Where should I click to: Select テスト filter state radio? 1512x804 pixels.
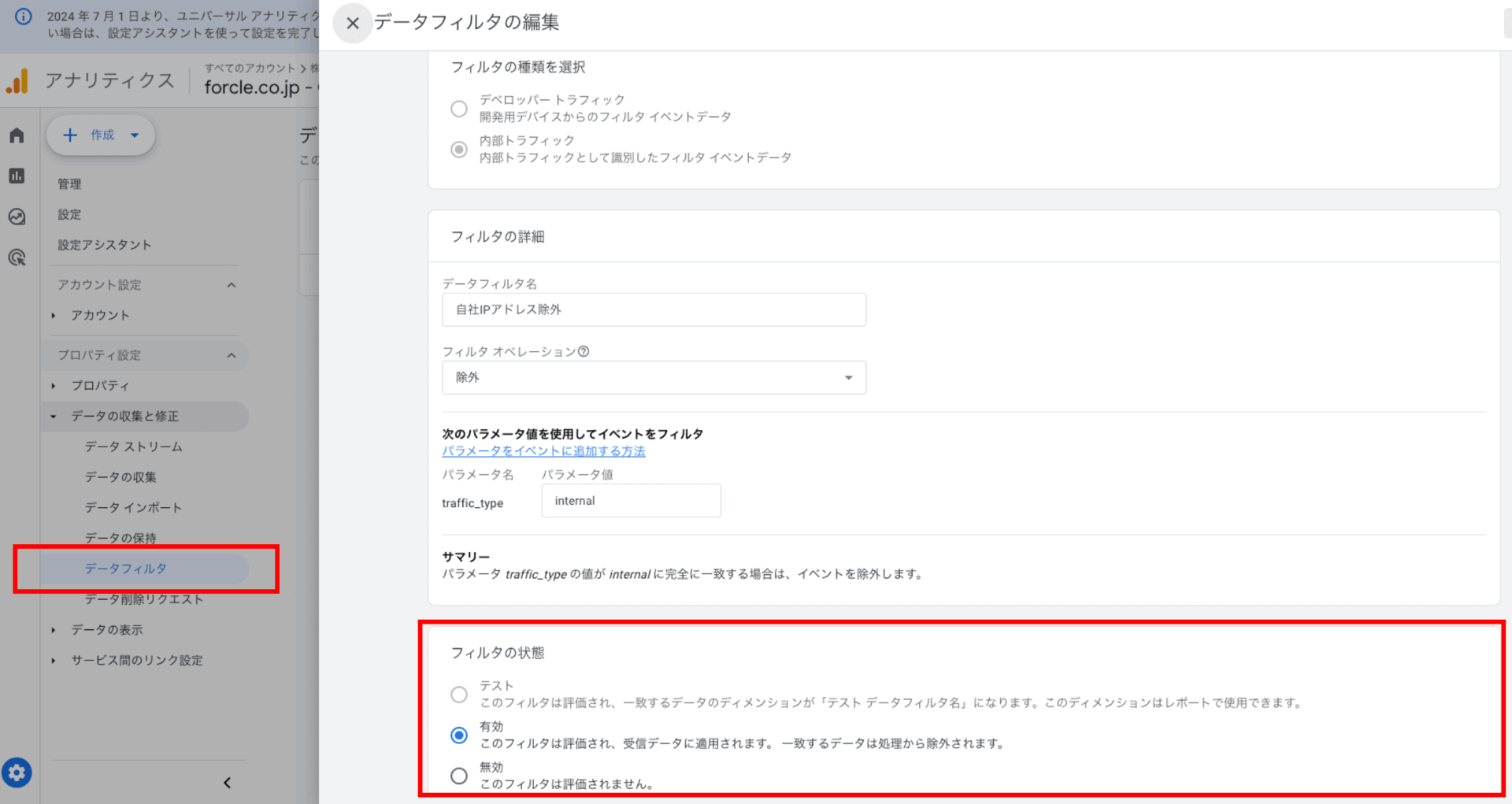tap(459, 695)
